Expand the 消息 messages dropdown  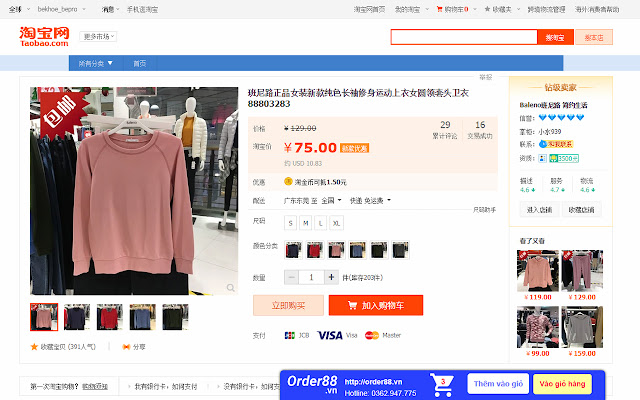click(110, 9)
